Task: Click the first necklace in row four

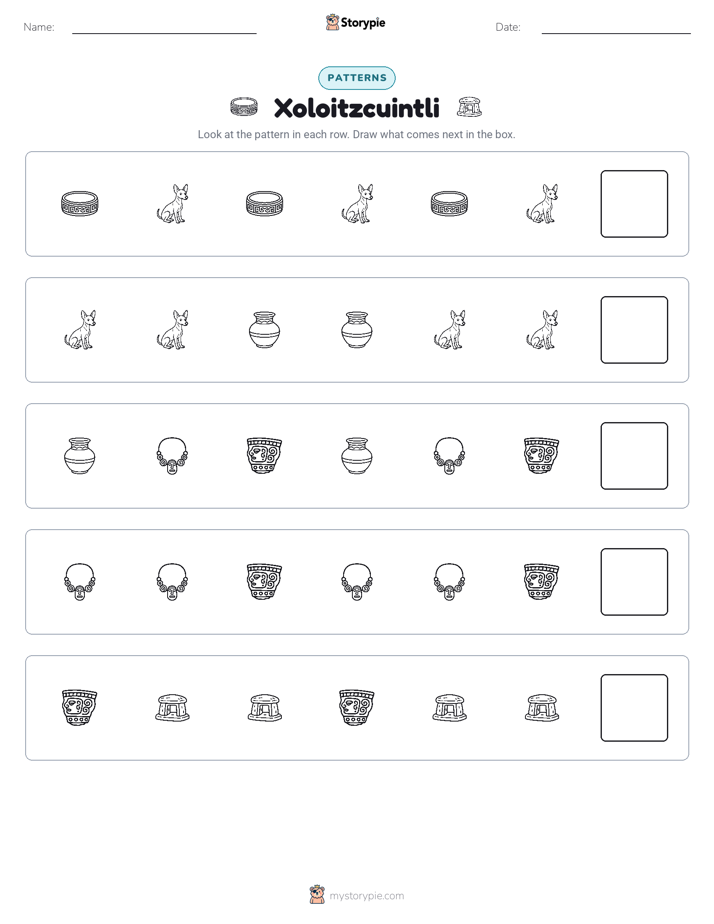Action: point(80,582)
